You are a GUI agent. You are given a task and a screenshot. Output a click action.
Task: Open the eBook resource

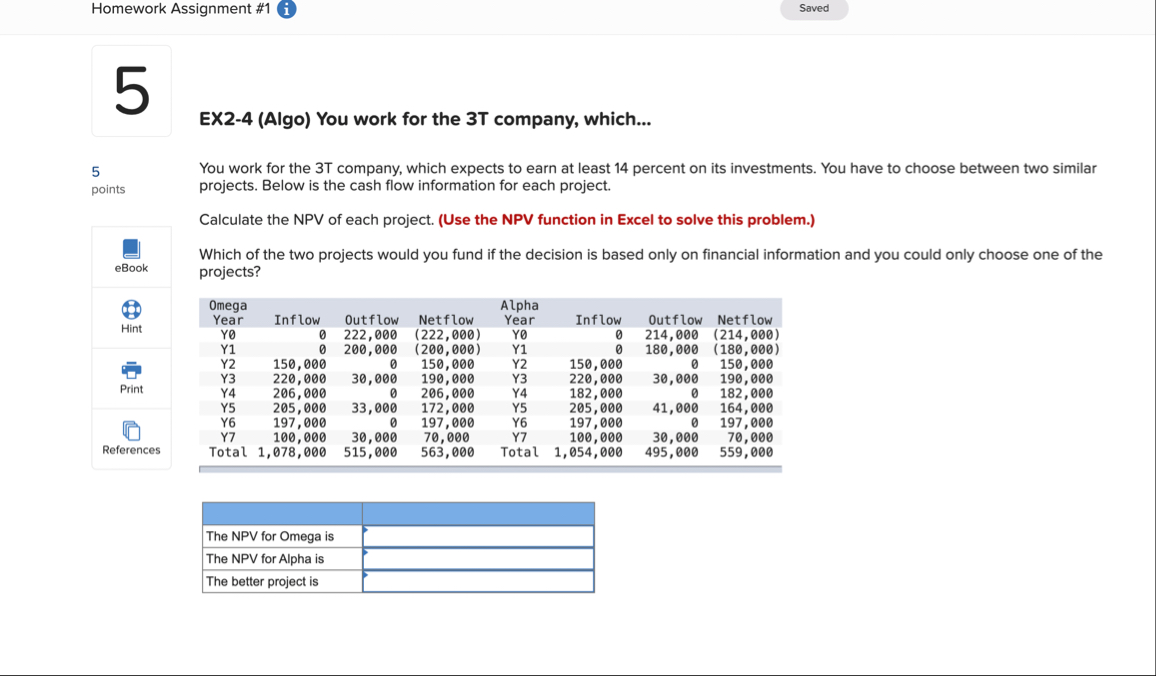[131, 256]
